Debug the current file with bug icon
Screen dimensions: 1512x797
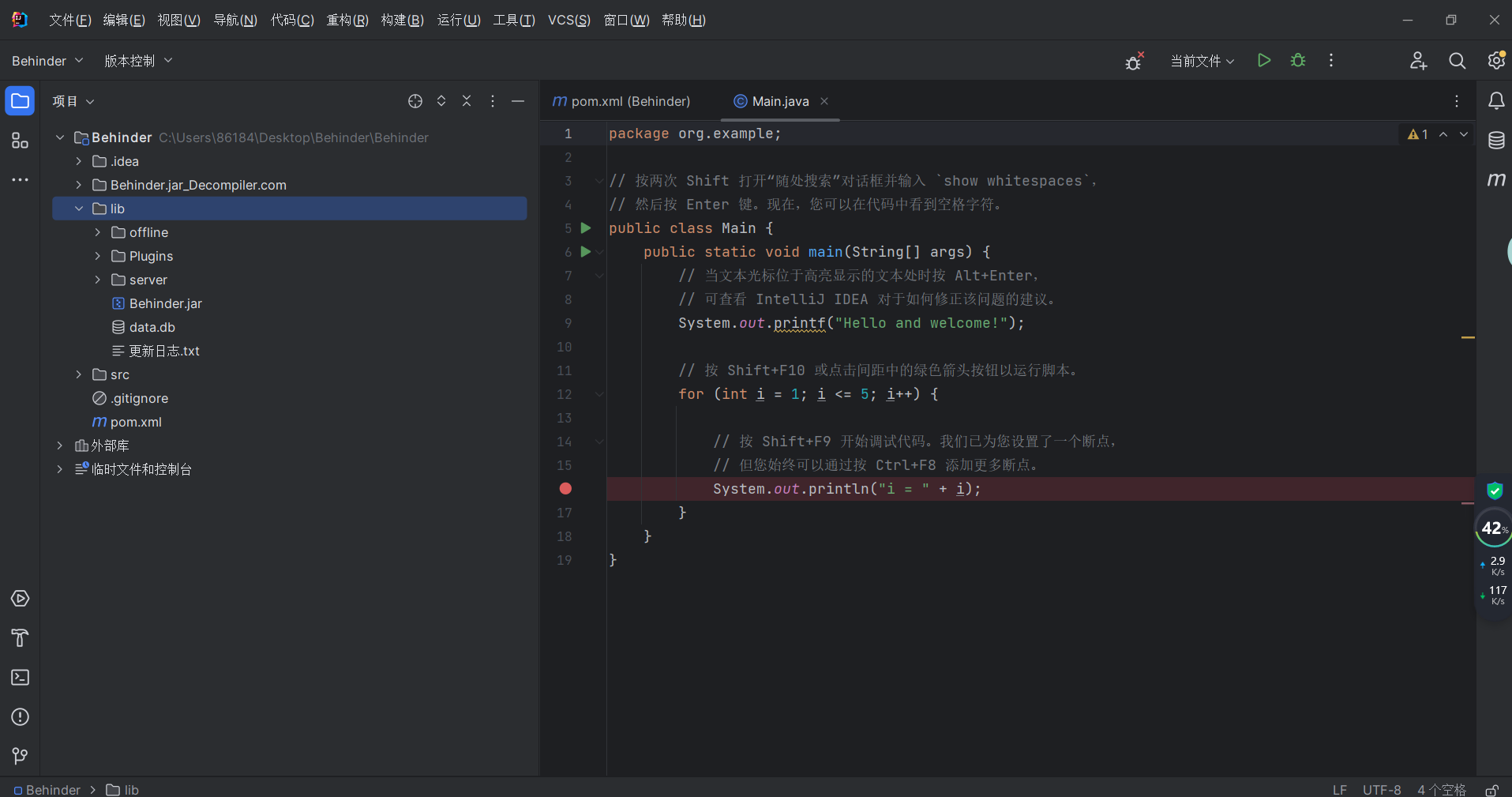(x=1298, y=61)
